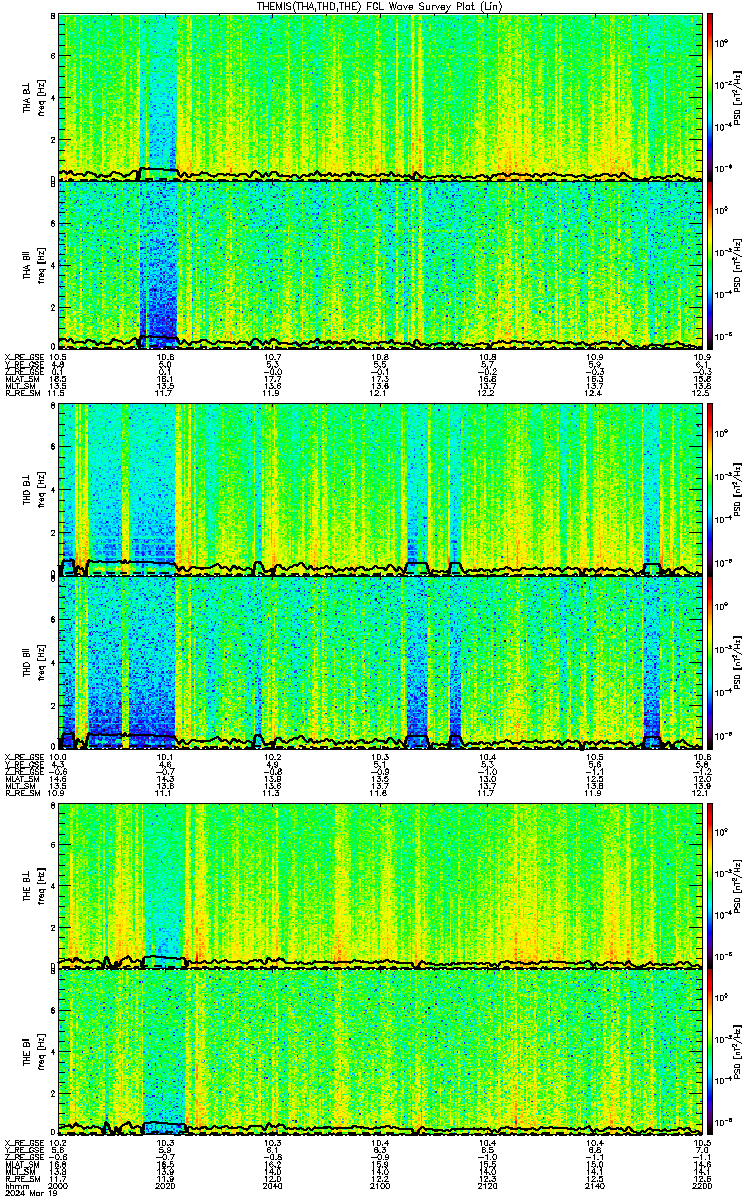
Task: Click the THE B-perpendicular freq [Hz] axis label
Action: tap(40, 886)
